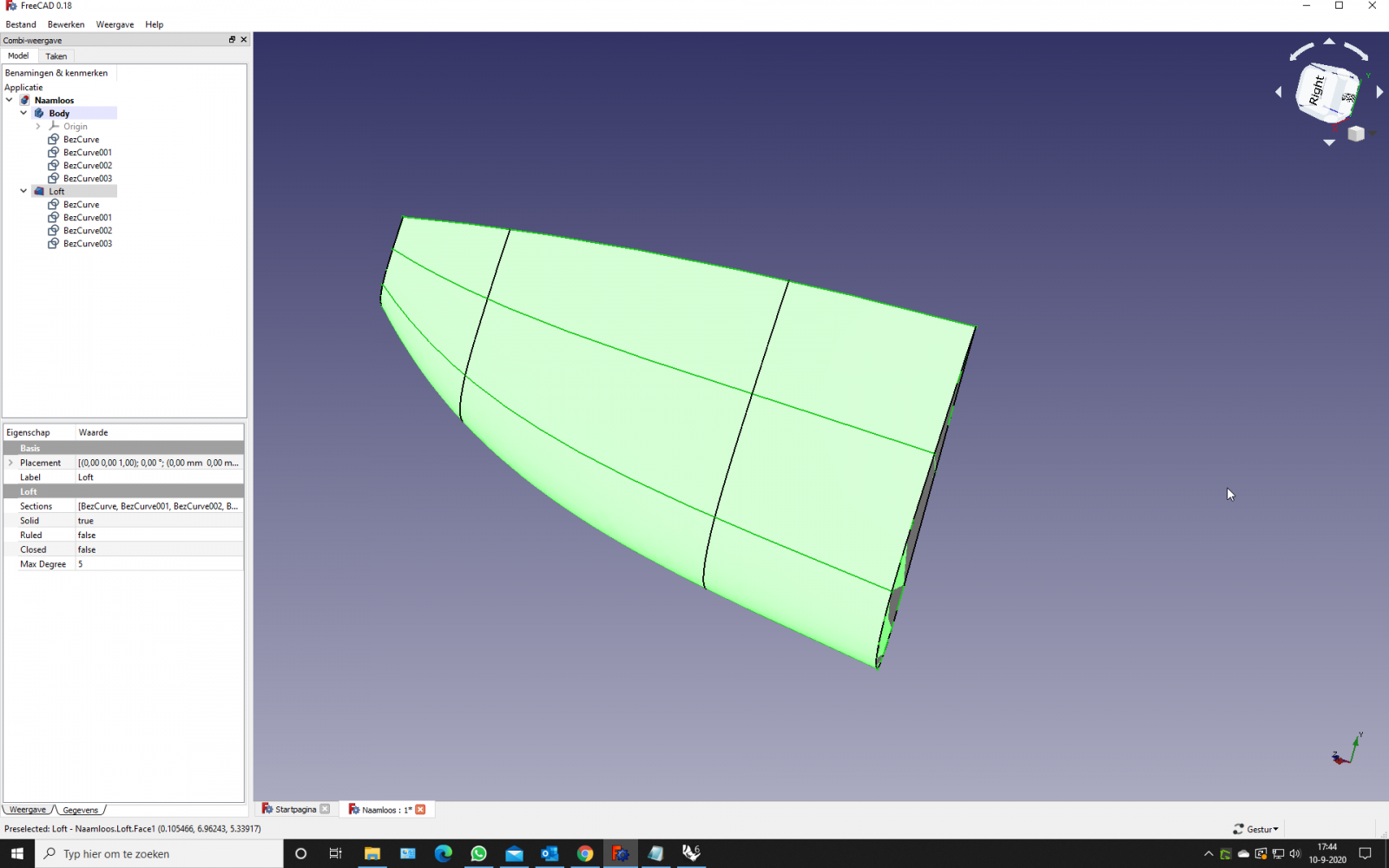1389x868 pixels.
Task: Rotate view right using navigation cube arrow
Action: pos(1379,92)
